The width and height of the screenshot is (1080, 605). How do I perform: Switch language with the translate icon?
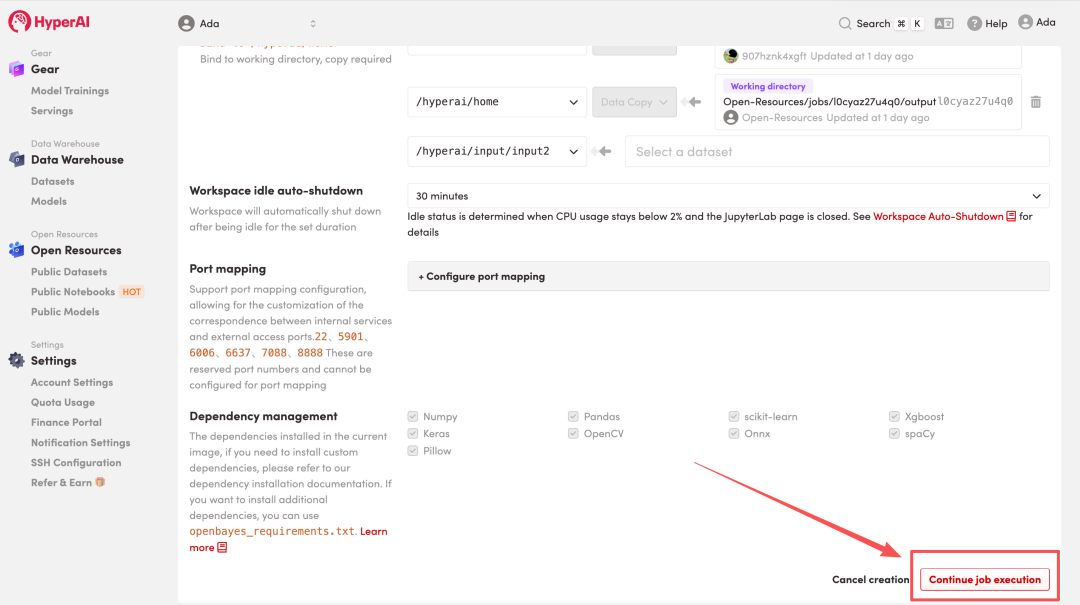coord(944,23)
